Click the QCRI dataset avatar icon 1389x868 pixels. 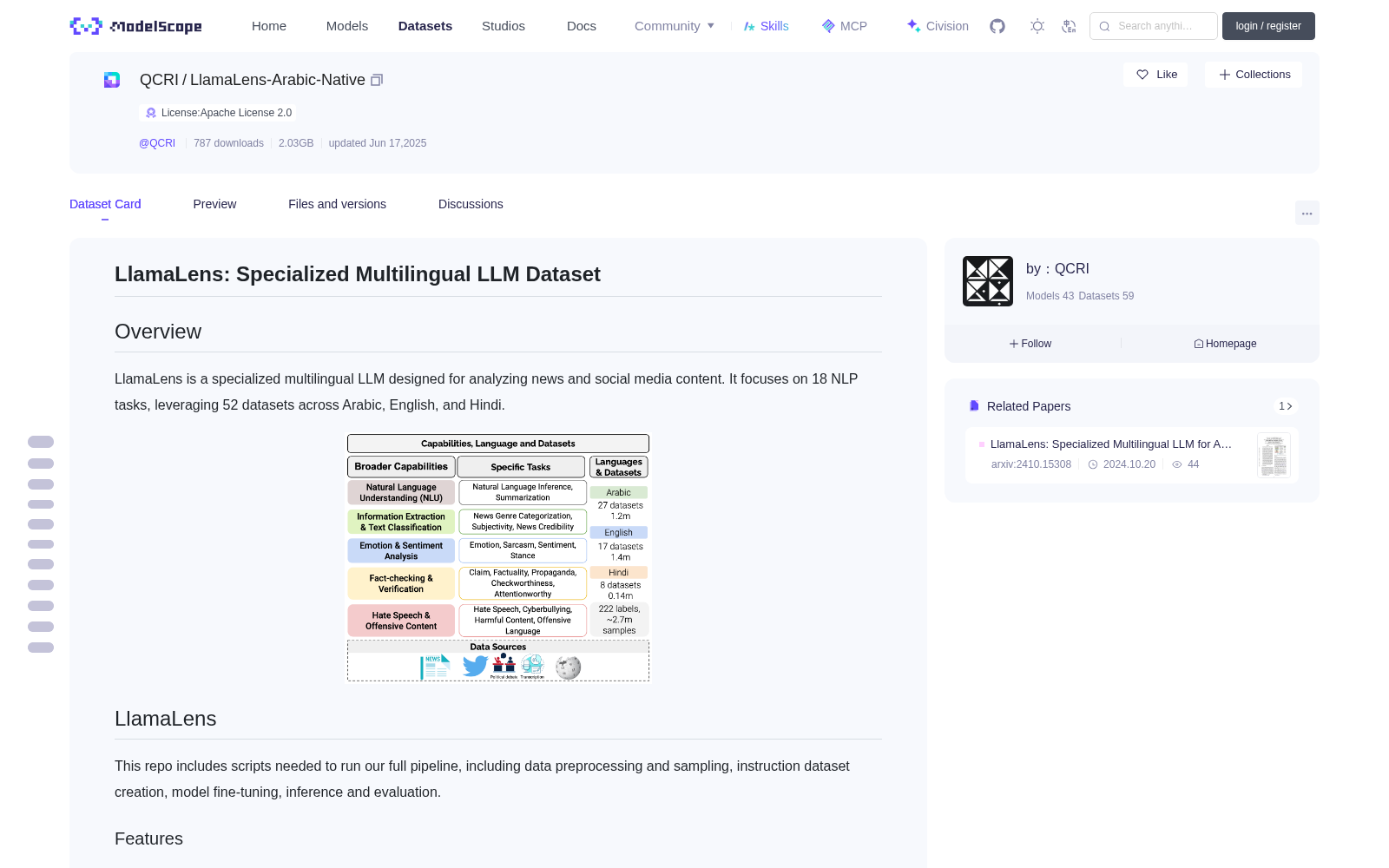point(112,80)
